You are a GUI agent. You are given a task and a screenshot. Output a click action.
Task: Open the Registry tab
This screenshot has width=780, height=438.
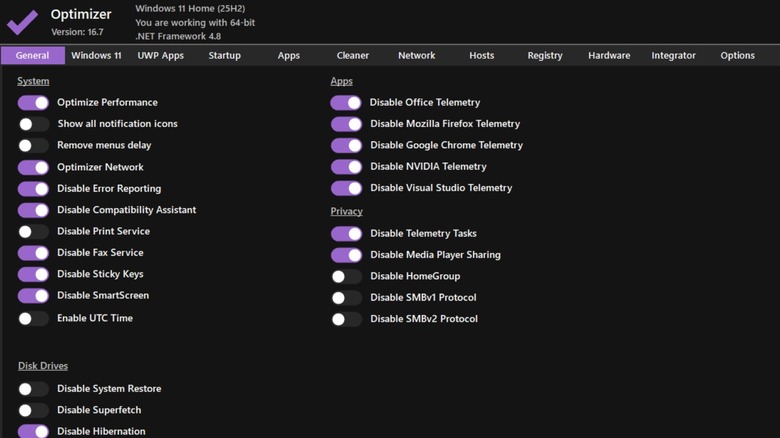(545, 55)
